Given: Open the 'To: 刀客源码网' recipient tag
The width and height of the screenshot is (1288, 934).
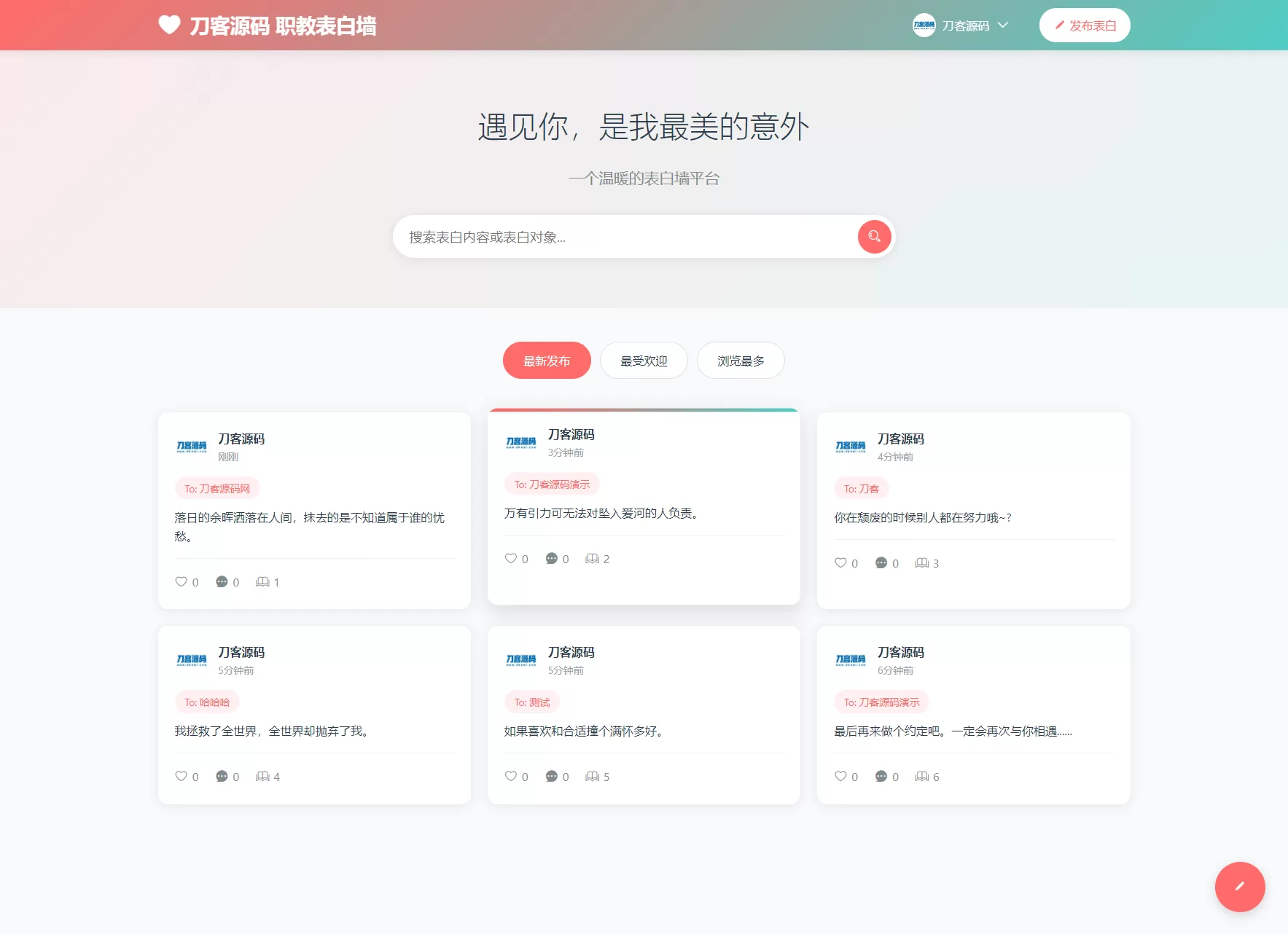Looking at the screenshot, I should coord(216,488).
